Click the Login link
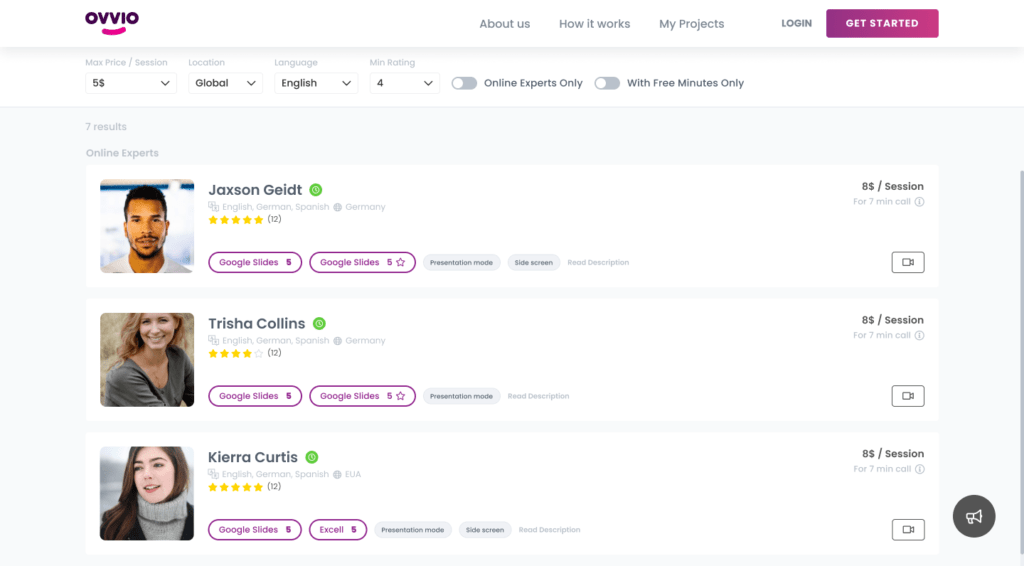The image size is (1024, 566). click(x=796, y=23)
